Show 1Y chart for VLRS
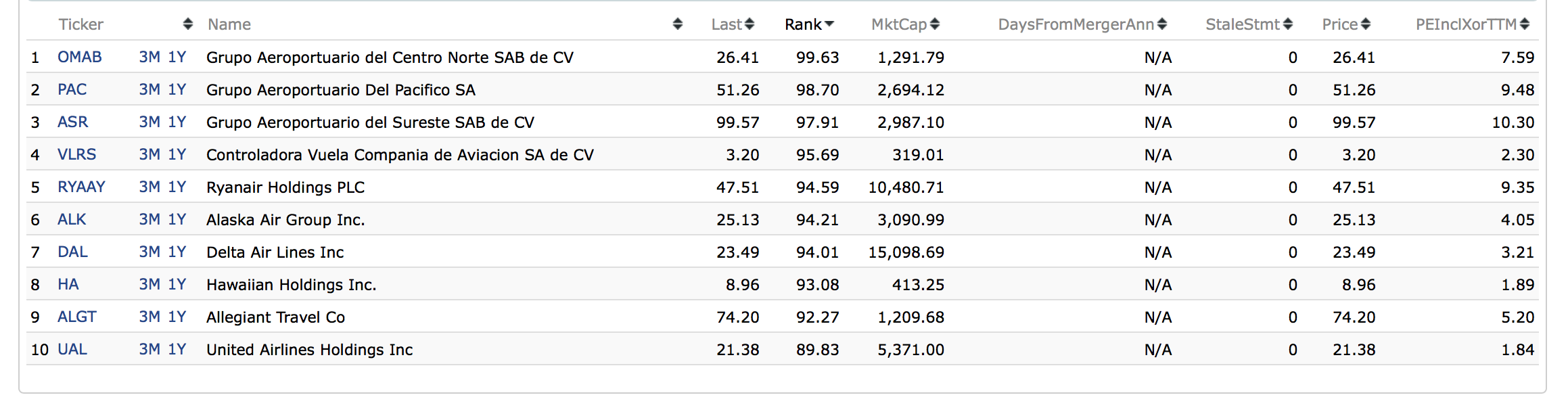The image size is (1568, 414). pyautogui.click(x=177, y=154)
